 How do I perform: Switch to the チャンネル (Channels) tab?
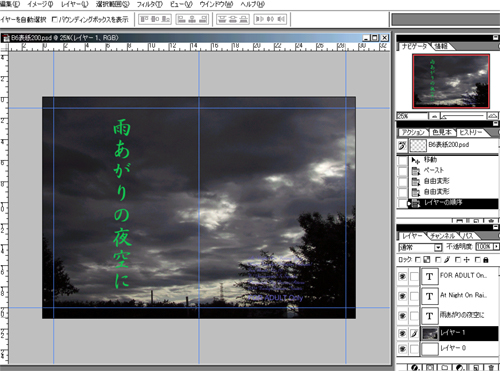pyautogui.click(x=442, y=236)
